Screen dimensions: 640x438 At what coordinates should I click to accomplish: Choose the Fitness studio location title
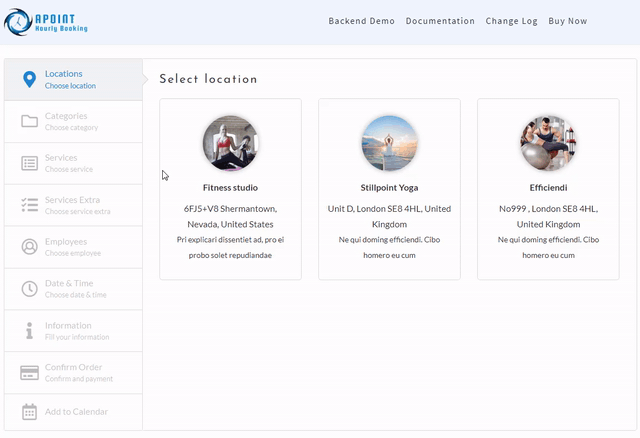[230, 187]
